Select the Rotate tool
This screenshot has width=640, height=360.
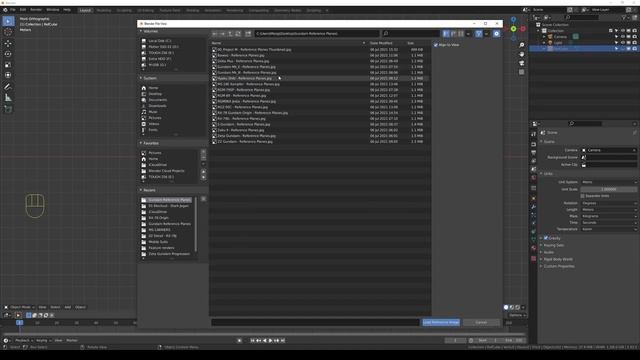8,54
